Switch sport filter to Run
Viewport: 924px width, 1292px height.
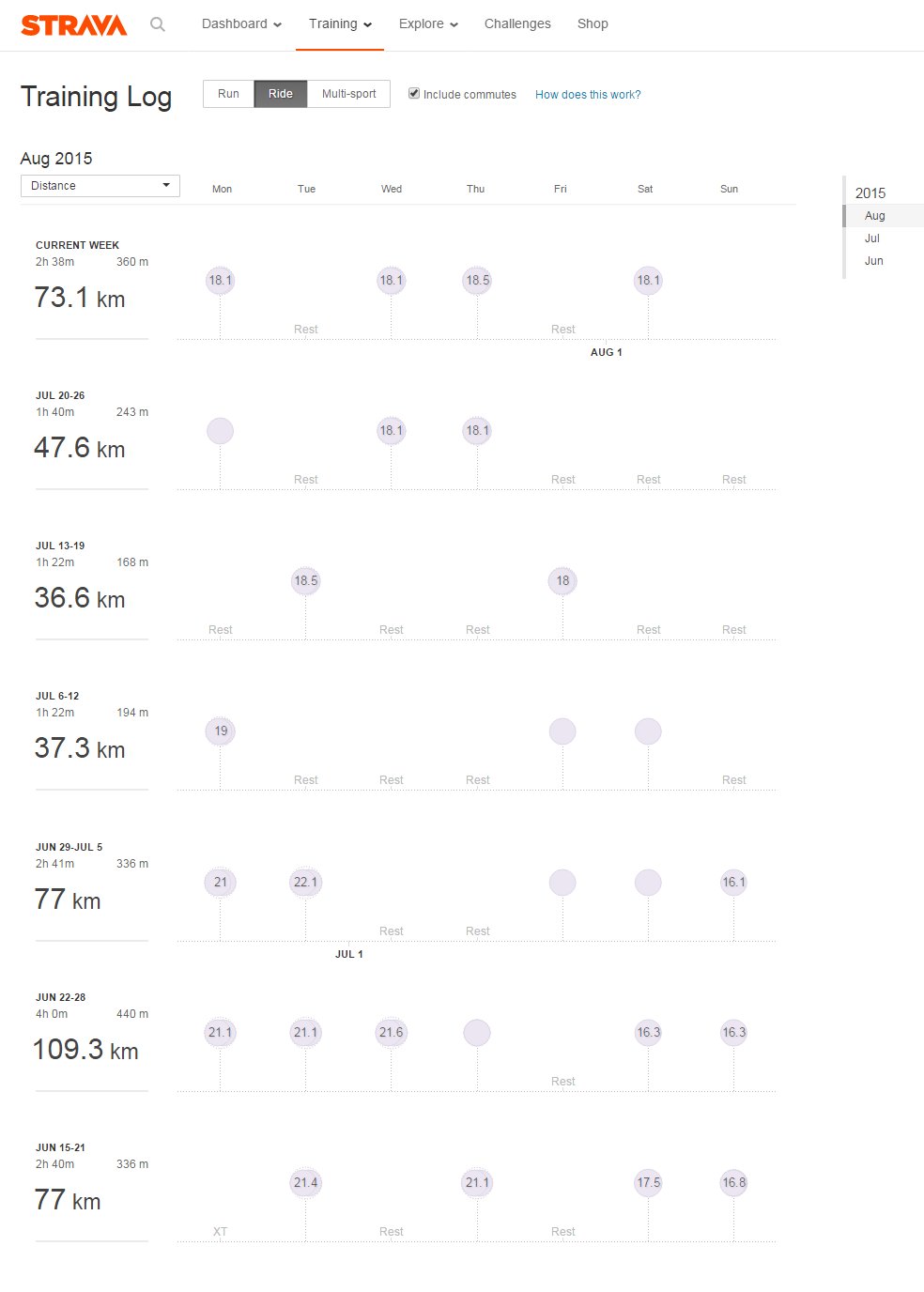[x=227, y=93]
